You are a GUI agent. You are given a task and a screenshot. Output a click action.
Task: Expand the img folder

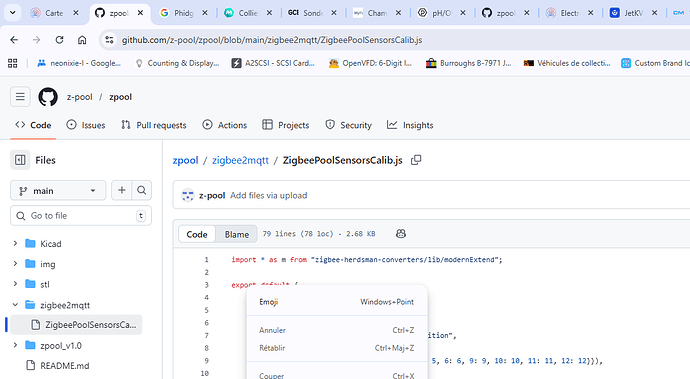[15, 264]
